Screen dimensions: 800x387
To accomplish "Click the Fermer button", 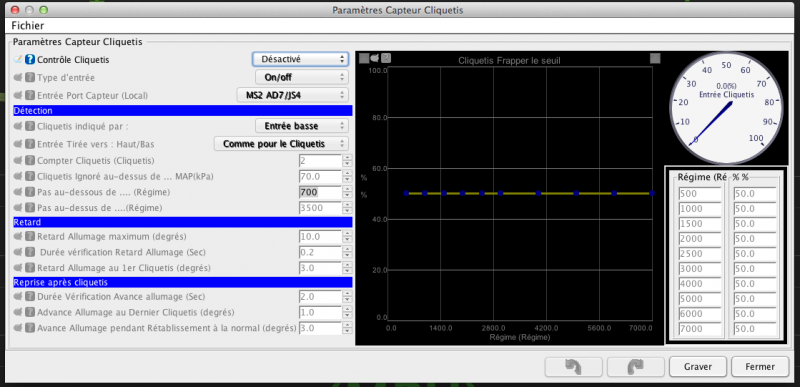I will click(x=760, y=367).
